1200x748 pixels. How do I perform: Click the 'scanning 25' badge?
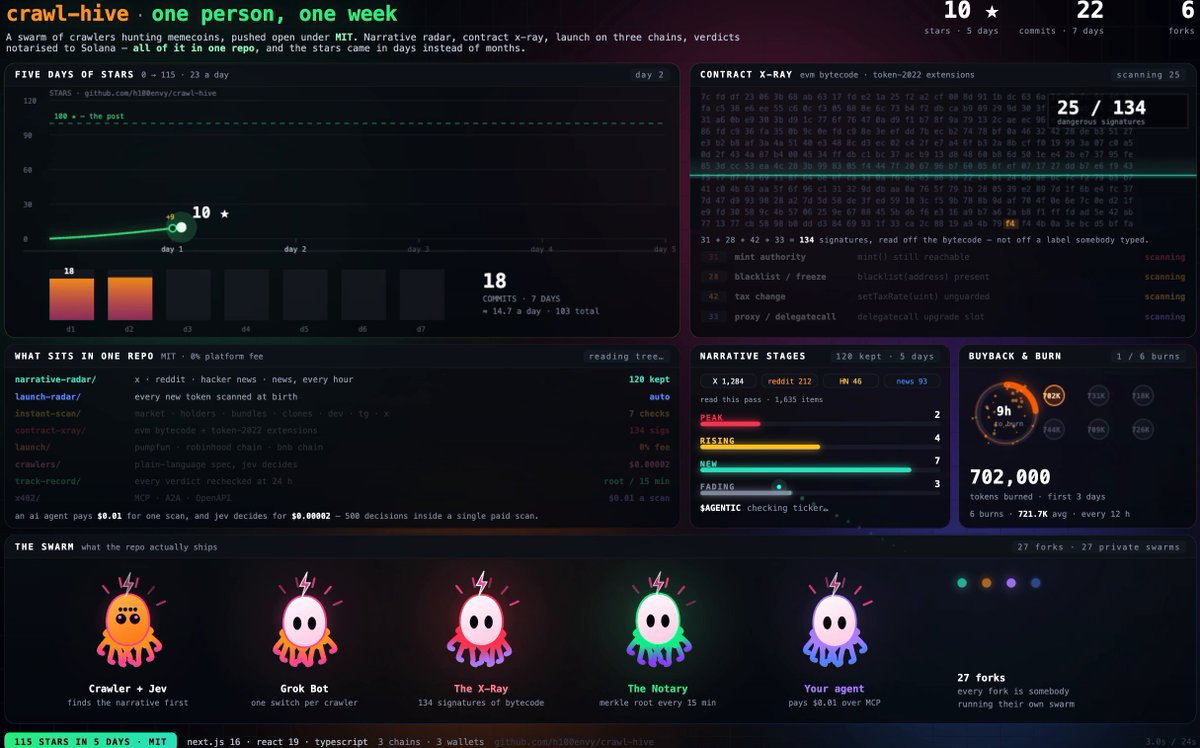[1150, 75]
